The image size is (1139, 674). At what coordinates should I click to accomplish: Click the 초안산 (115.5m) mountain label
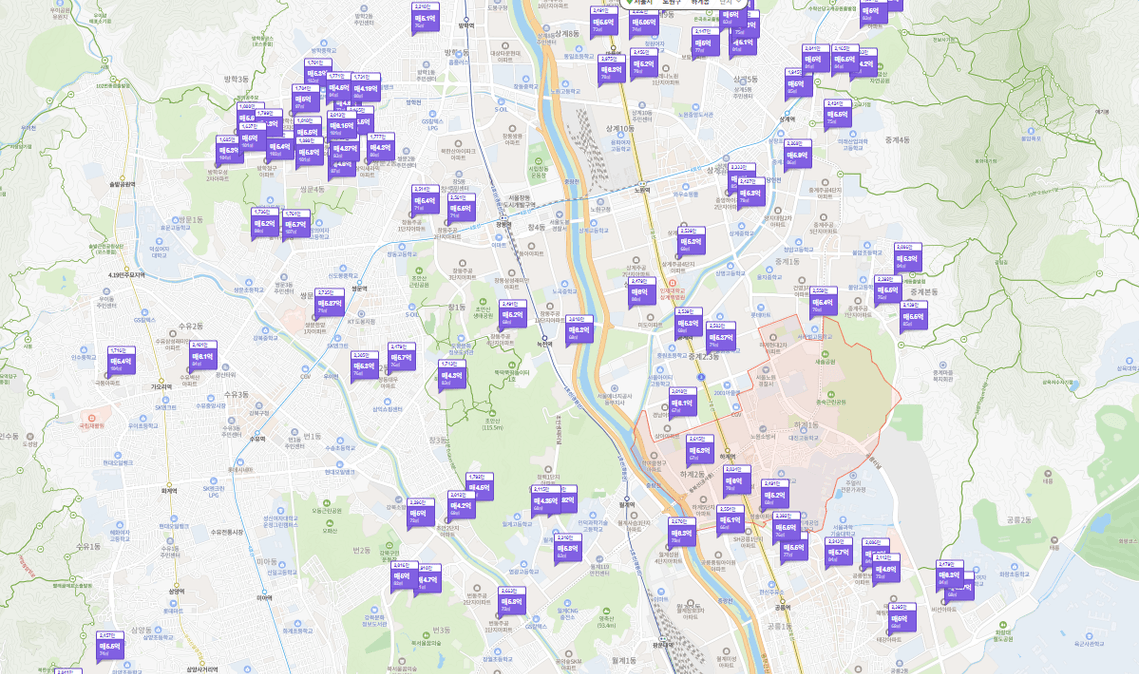click(x=493, y=424)
